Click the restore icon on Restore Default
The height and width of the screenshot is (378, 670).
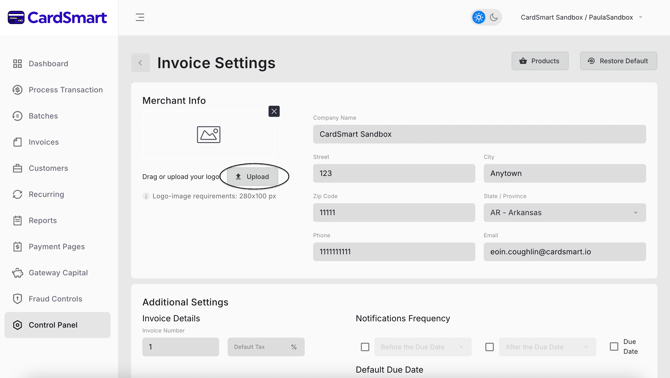coord(591,61)
